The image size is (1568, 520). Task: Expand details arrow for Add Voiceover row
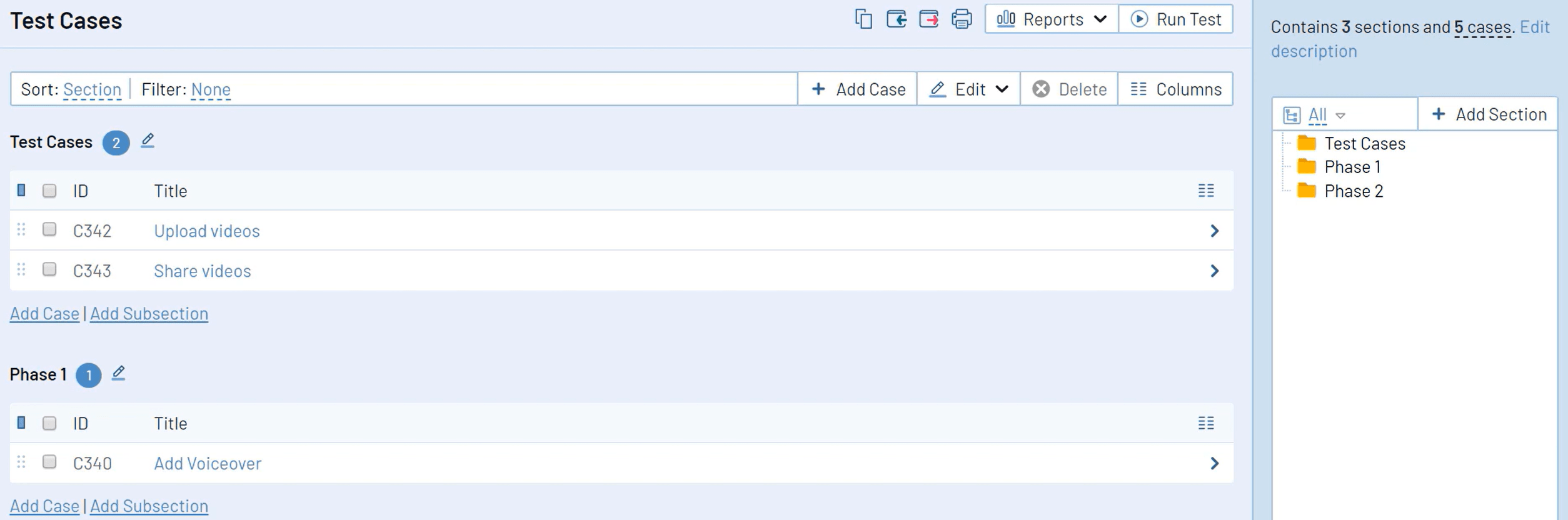(x=1214, y=464)
